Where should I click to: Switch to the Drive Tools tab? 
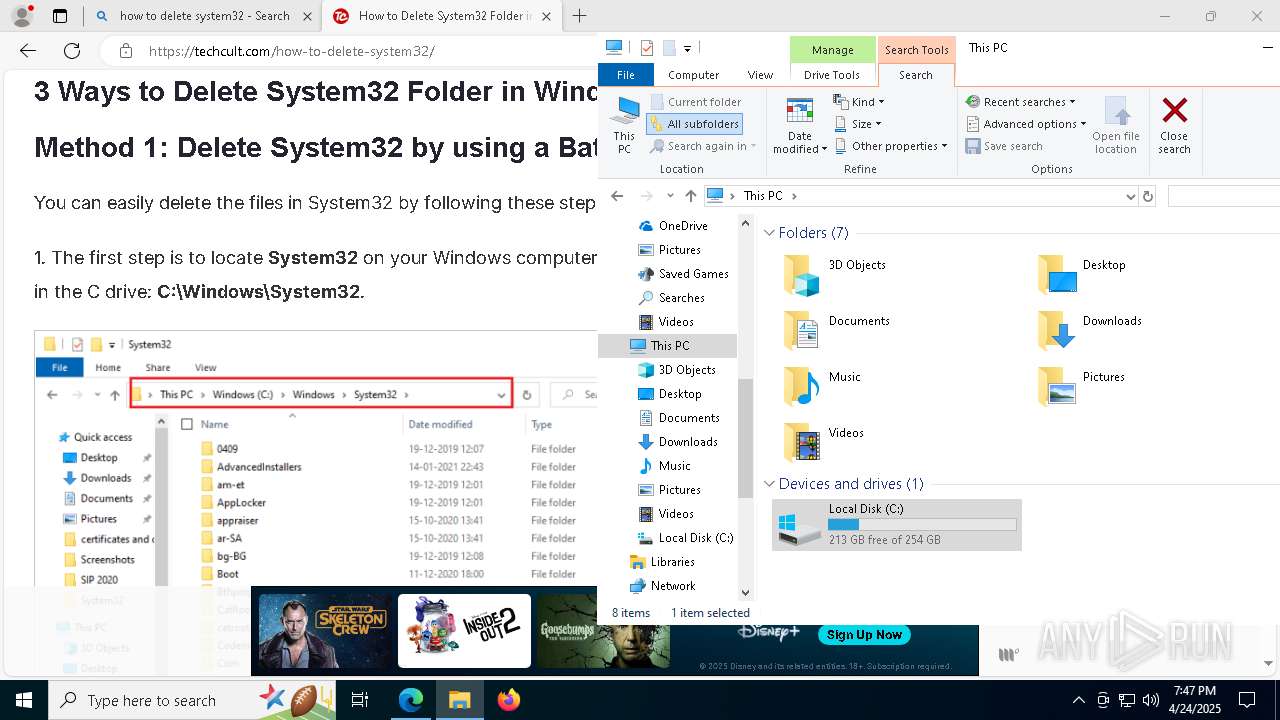point(832,75)
